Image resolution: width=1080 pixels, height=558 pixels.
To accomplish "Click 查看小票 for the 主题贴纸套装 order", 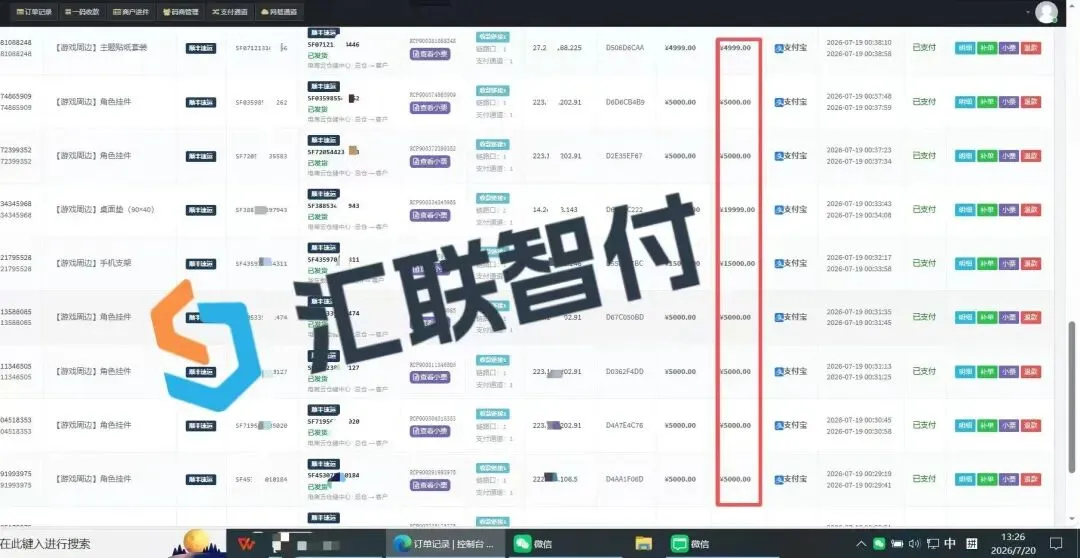I will [x=430, y=54].
